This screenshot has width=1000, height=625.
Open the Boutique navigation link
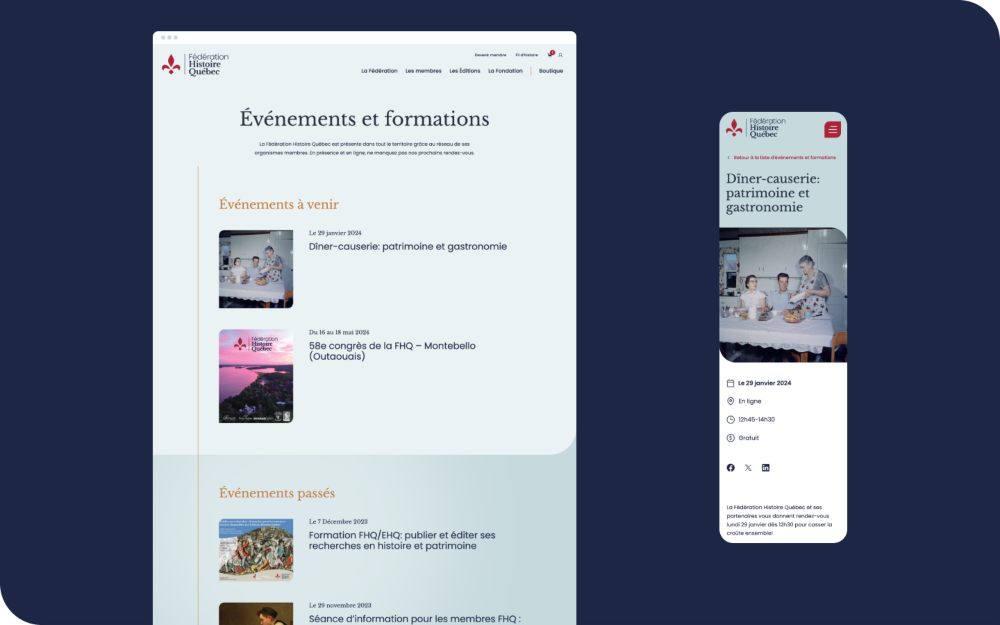point(551,71)
